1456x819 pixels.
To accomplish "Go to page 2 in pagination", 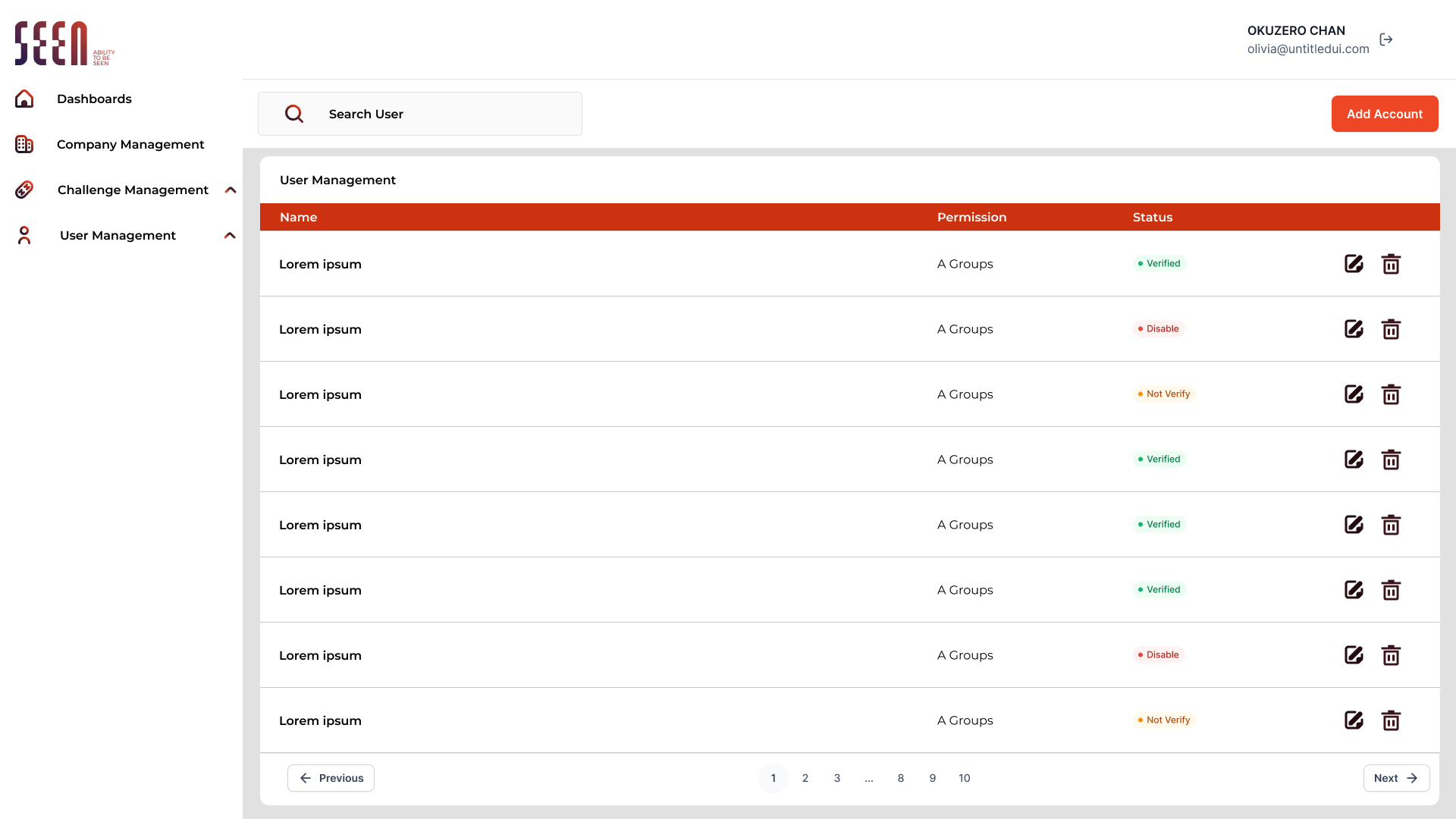I will click(805, 778).
